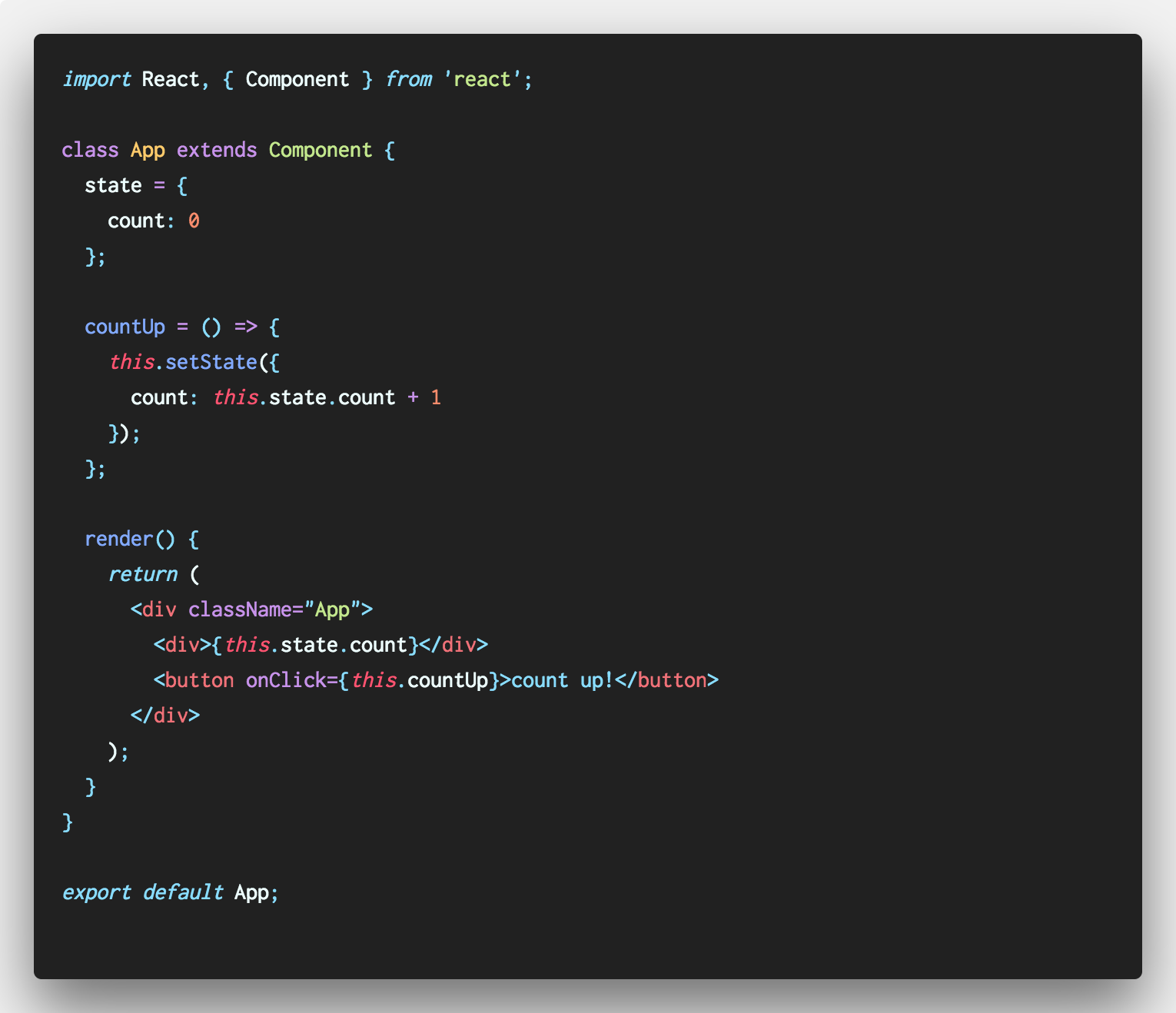1176x1013 pixels.
Task: Click the "App" className string value
Action: (333, 609)
